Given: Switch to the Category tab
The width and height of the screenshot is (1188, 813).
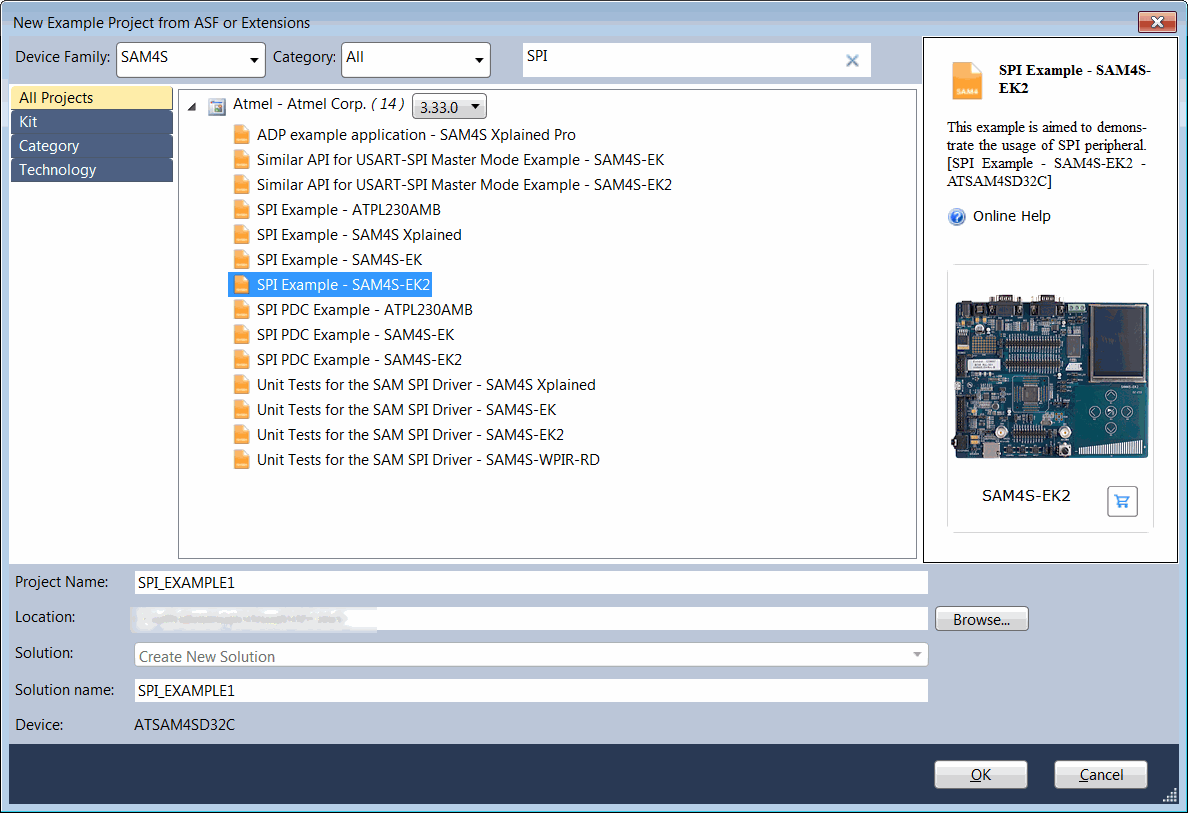Looking at the screenshot, I should pyautogui.click(x=92, y=146).
